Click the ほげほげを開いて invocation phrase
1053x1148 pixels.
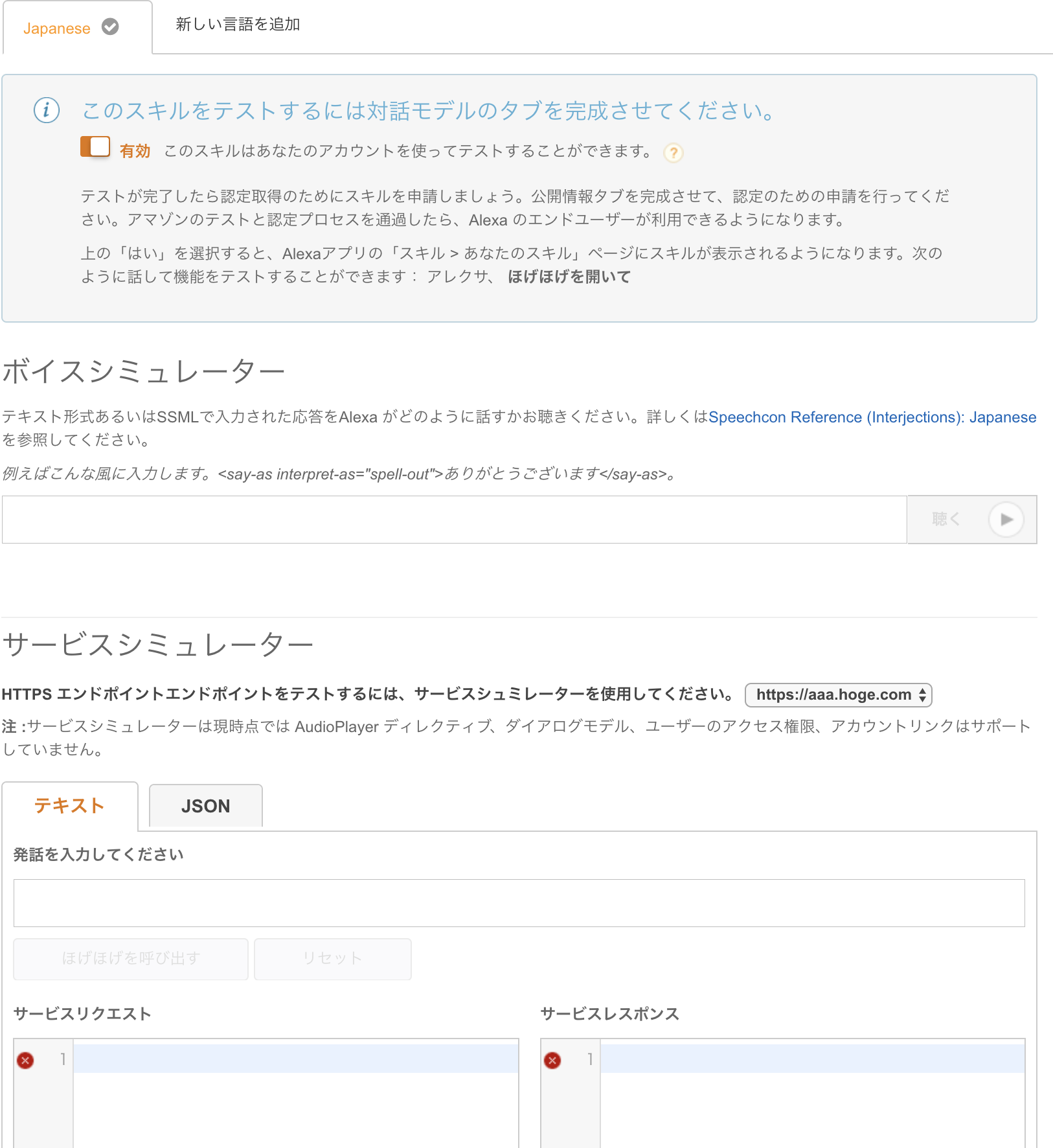click(x=569, y=277)
